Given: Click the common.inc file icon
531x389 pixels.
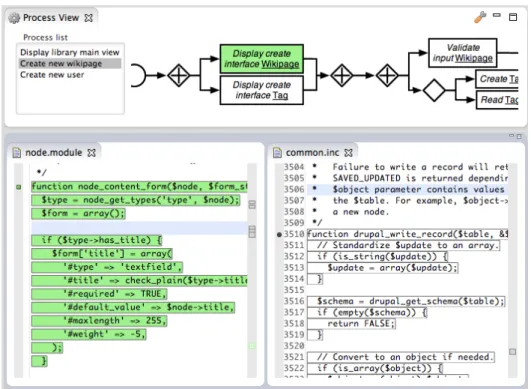Looking at the screenshot, I should coord(277,153).
